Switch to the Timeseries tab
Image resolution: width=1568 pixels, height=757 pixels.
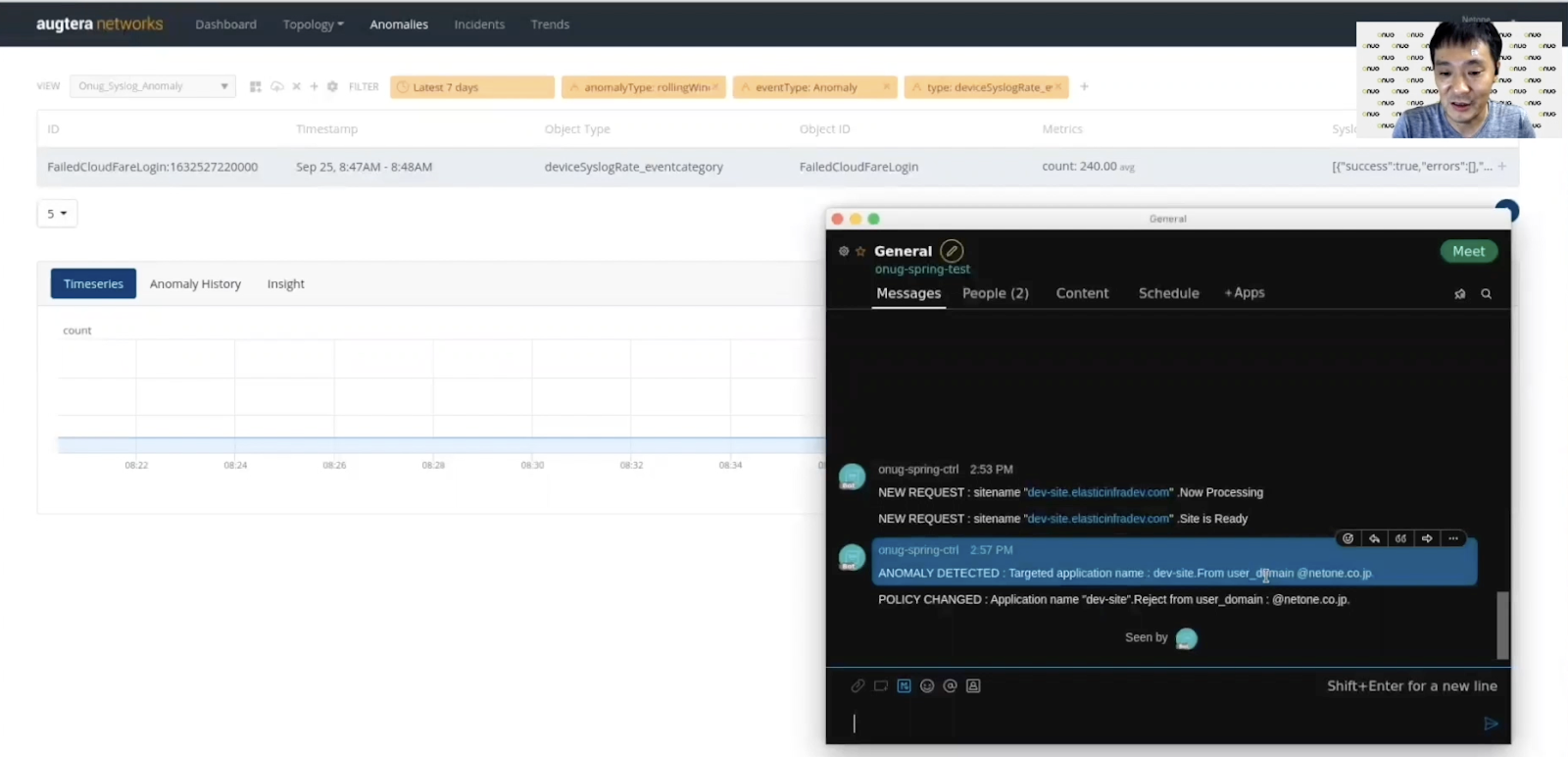(x=93, y=283)
